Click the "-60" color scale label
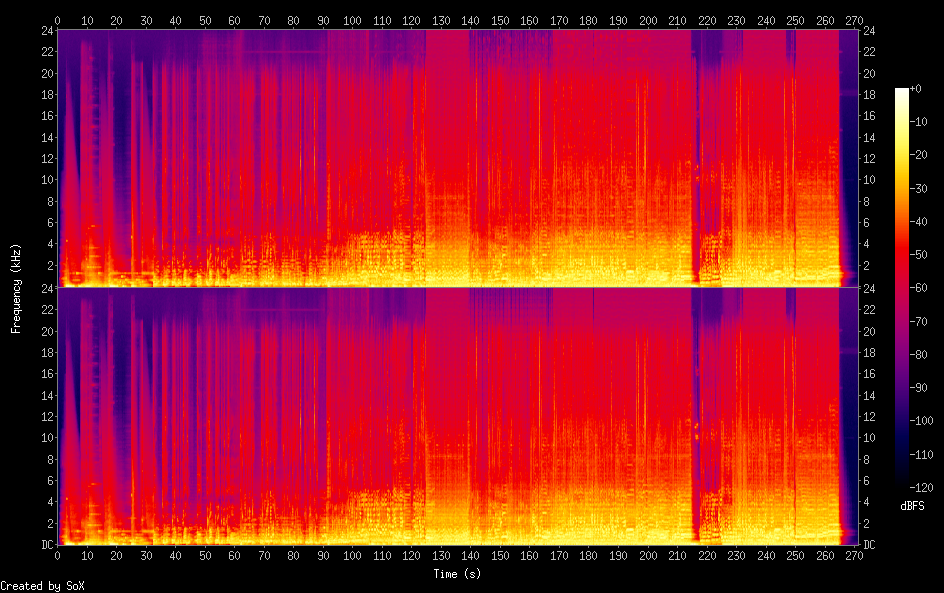 [918, 288]
